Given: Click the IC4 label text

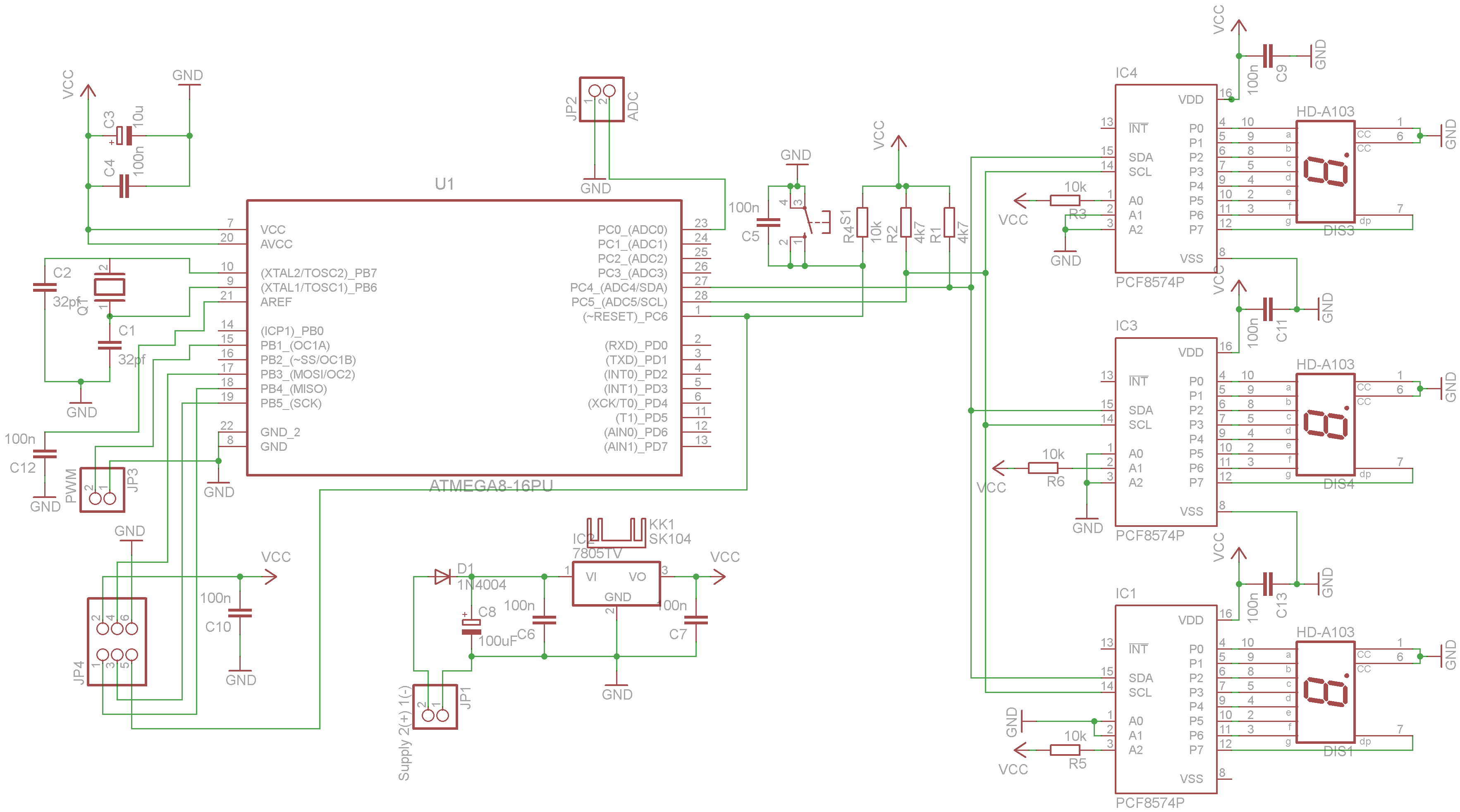Looking at the screenshot, I should [x=1126, y=73].
